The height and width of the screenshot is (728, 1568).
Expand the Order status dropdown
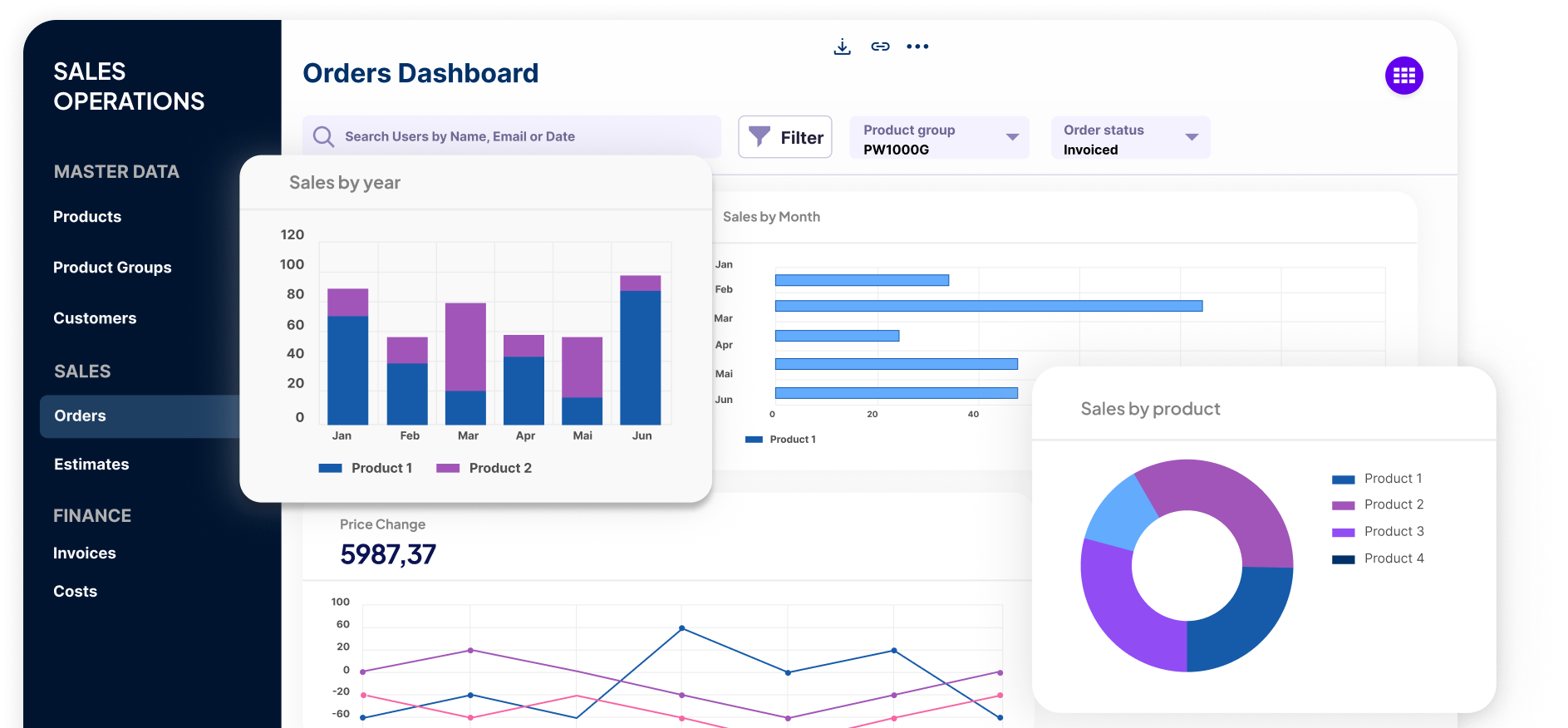[x=1130, y=137]
